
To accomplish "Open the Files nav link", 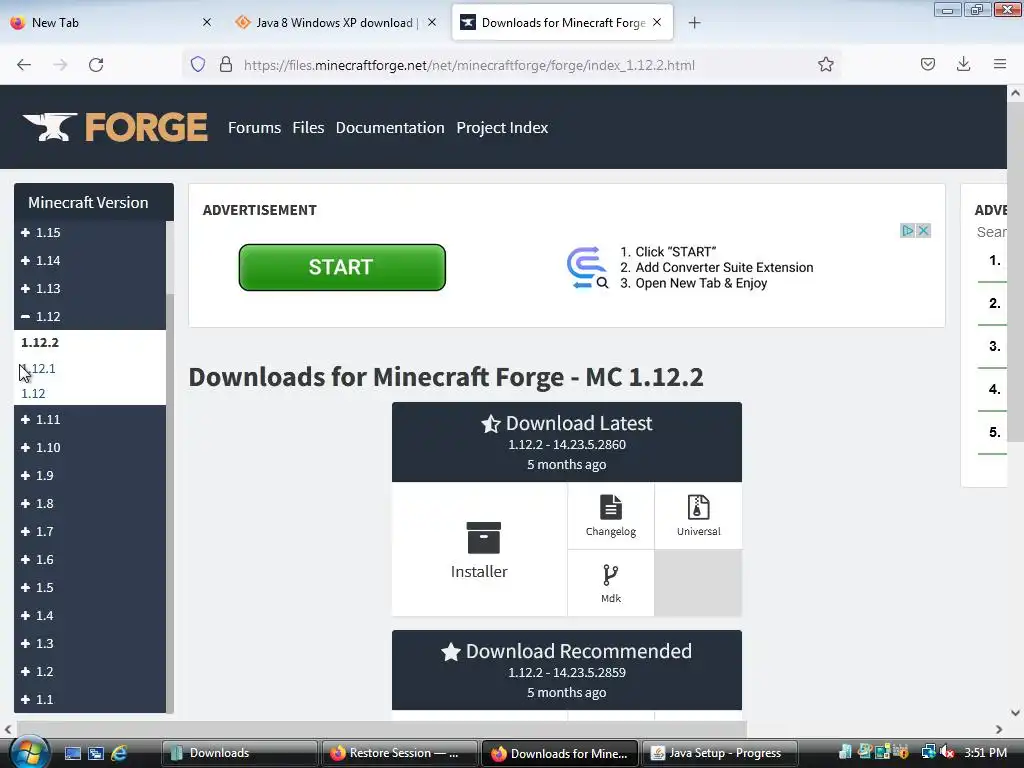I will [308, 127].
